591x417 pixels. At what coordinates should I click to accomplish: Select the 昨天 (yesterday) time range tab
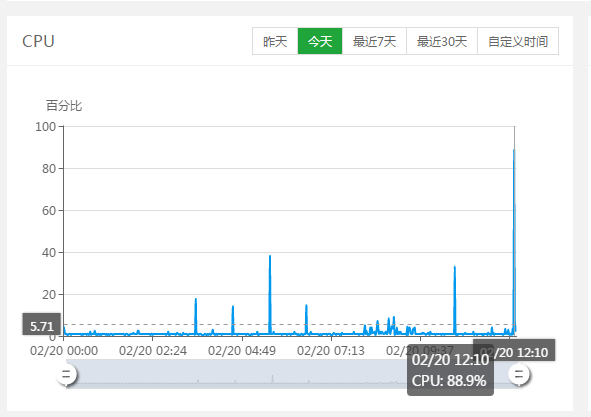275,41
